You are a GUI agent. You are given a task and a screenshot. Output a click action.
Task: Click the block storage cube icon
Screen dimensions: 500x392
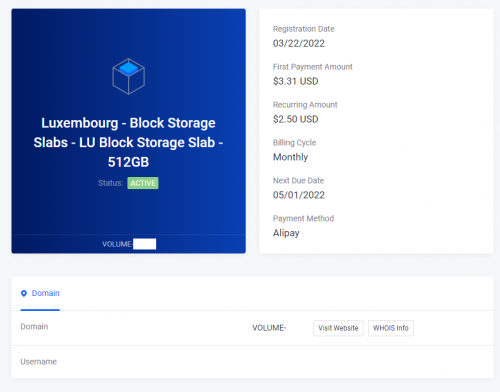pyautogui.click(x=128, y=76)
